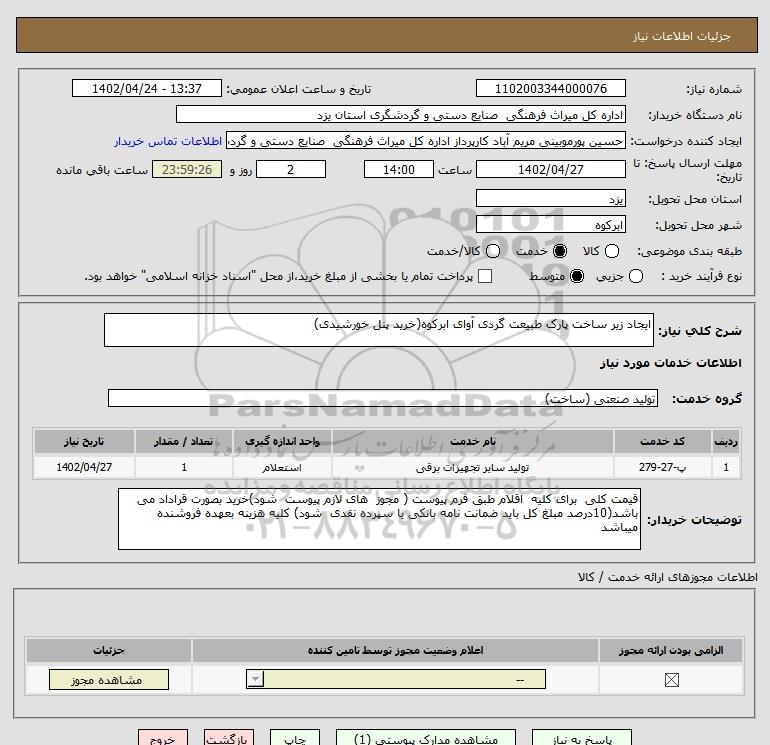
Task: Click the چاپ print button
Action: [x=295, y=738]
